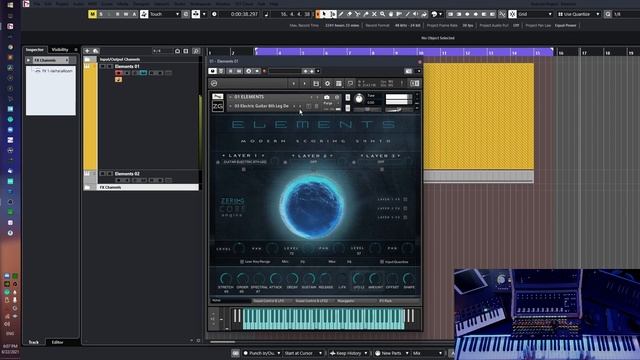Open the FX Rack tab

click(x=386, y=301)
